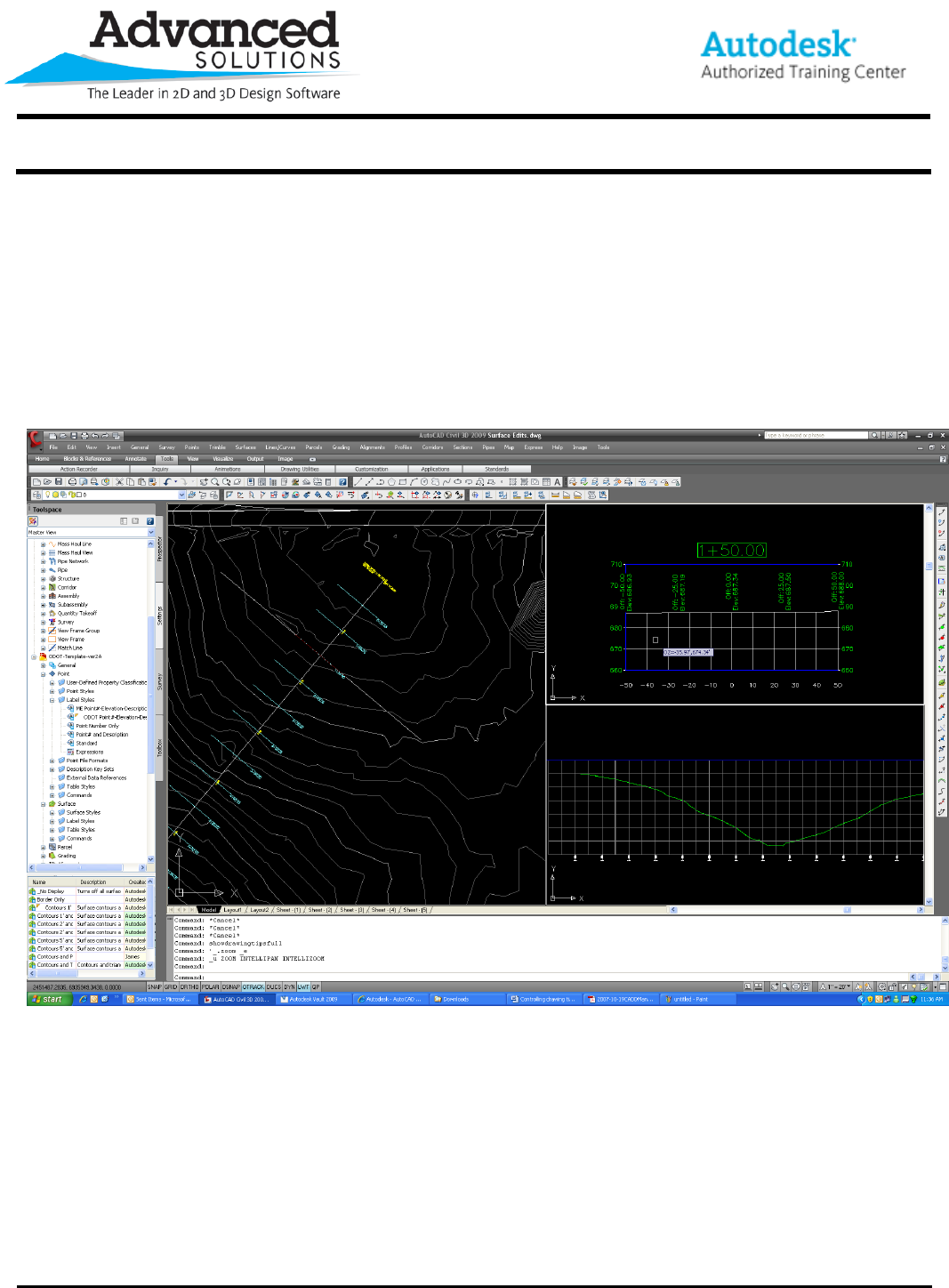949x1288 pixels.
Task: Open the Alignments menu
Action: (372, 447)
